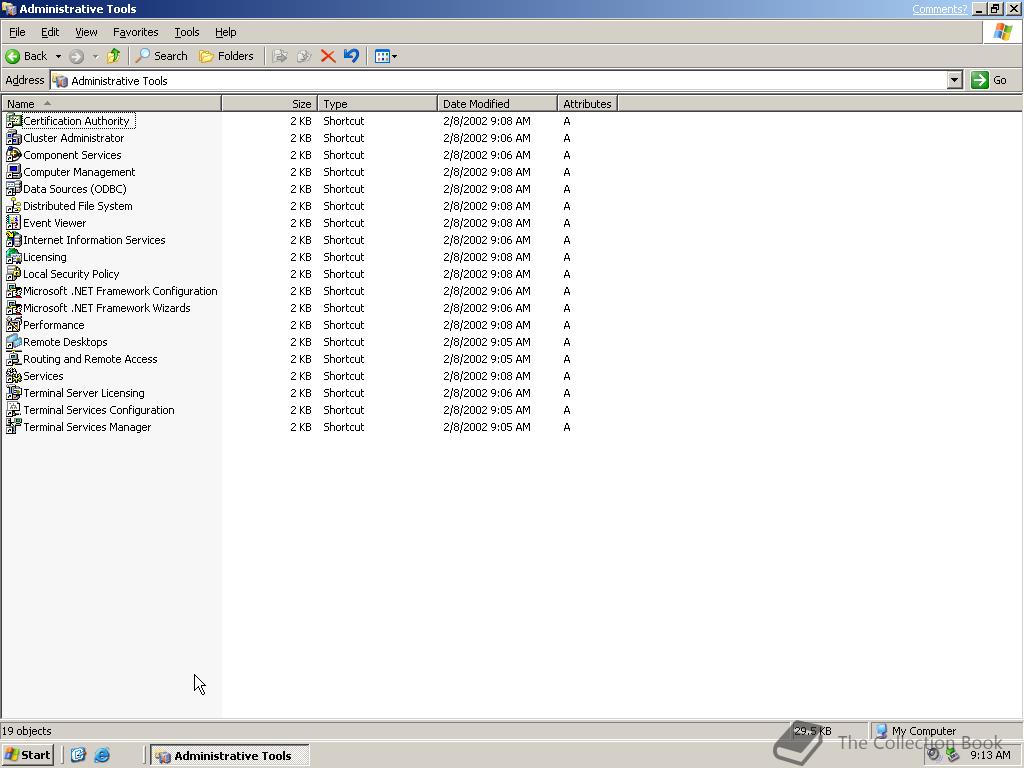Click the Show Desktop quick launch icon
Image resolution: width=1024 pixels, height=768 pixels.
[x=78, y=755]
